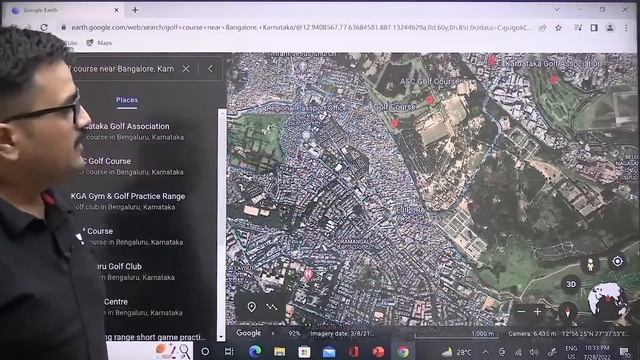Screen dimensions: 640x360
Task: Click the earth.google.com address bar
Action: click(301, 27)
